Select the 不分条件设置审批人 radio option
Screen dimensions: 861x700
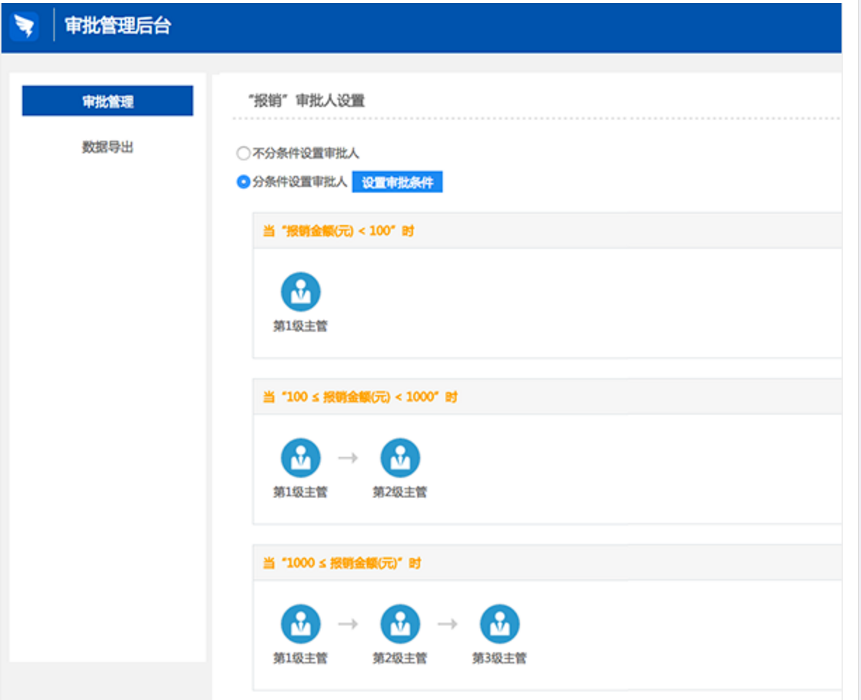pyautogui.click(x=242, y=152)
